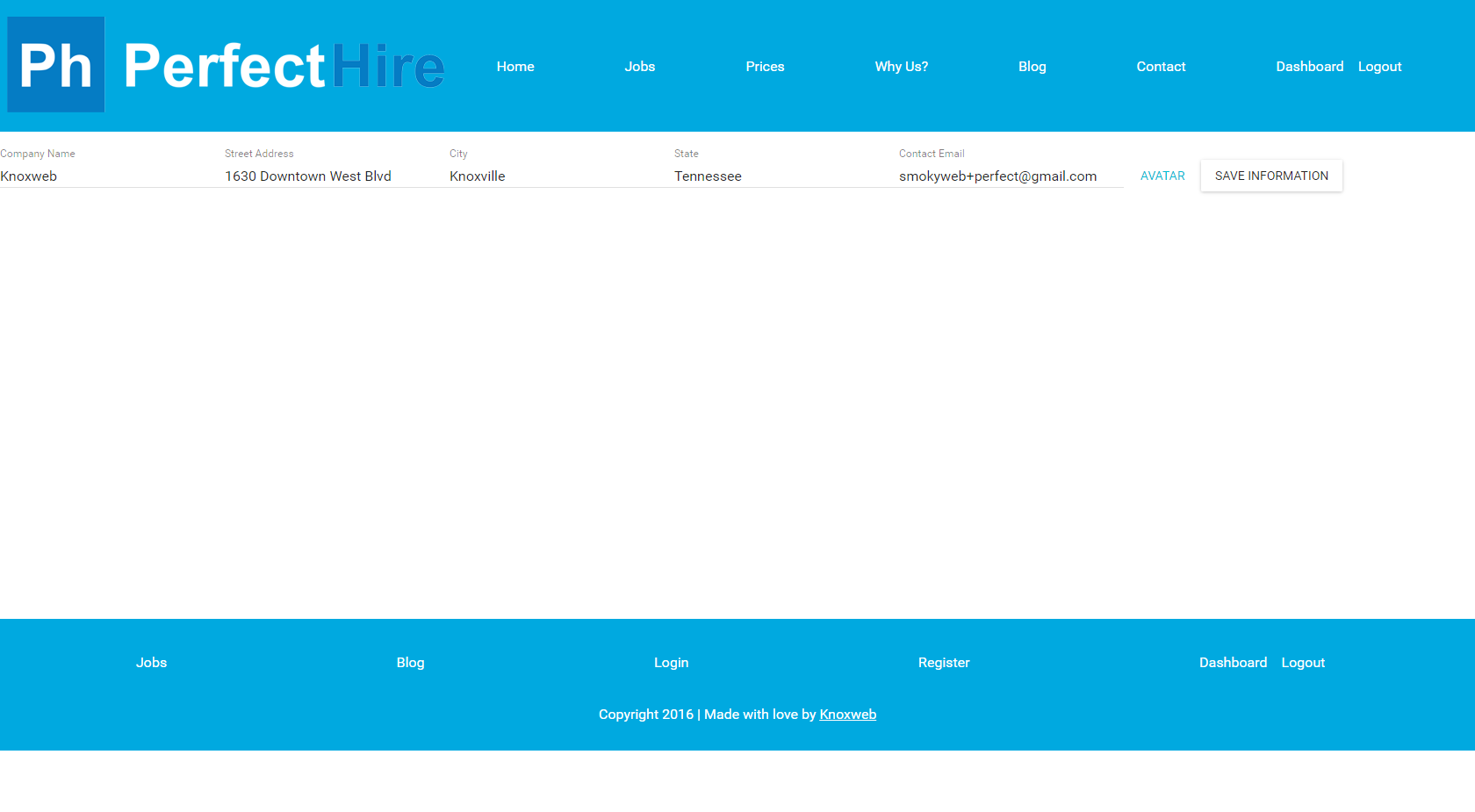Image resolution: width=1475 pixels, height=812 pixels.
Task: Open Jobs link in the footer
Action: pyautogui.click(x=151, y=663)
